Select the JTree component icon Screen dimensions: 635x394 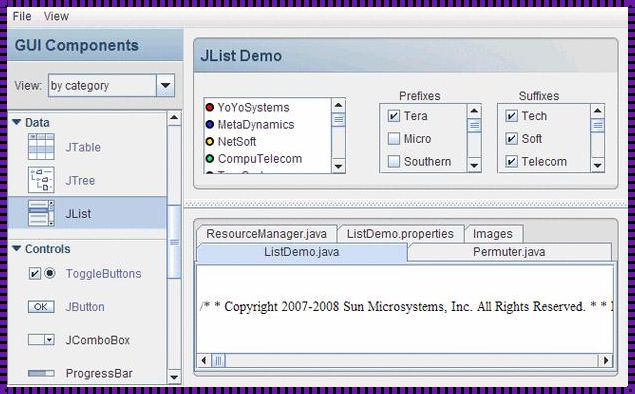click(41, 180)
